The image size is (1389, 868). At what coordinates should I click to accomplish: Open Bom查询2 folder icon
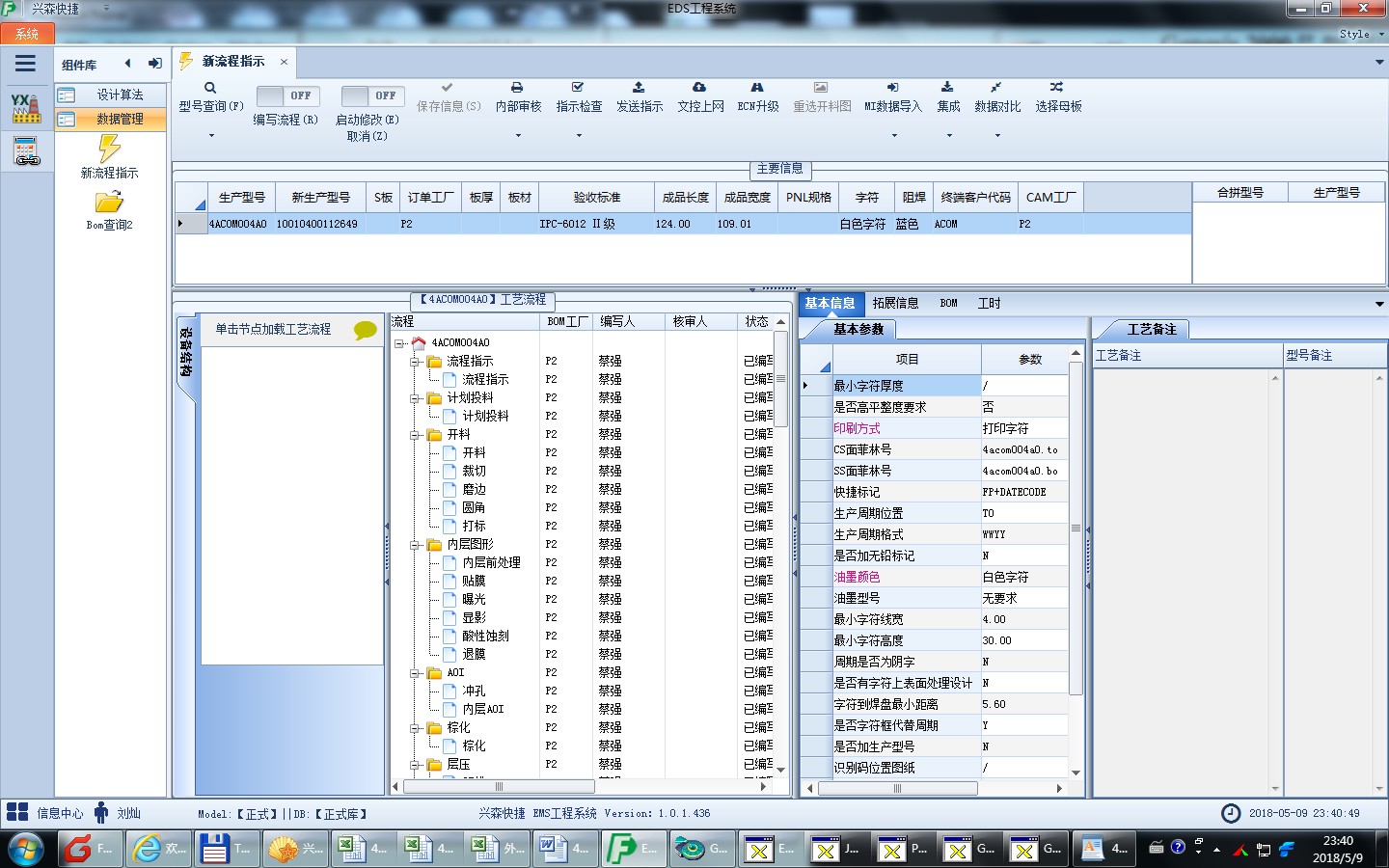pyautogui.click(x=109, y=202)
